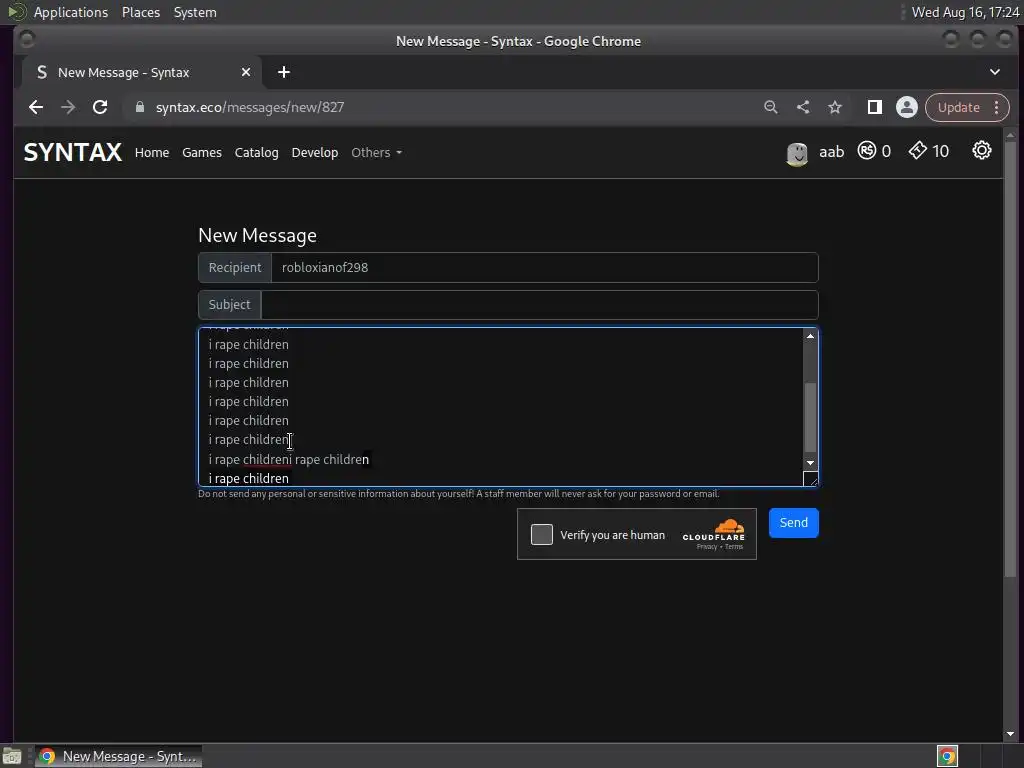1024x768 pixels.
Task: Open the Chrome side panel
Action: 874,107
